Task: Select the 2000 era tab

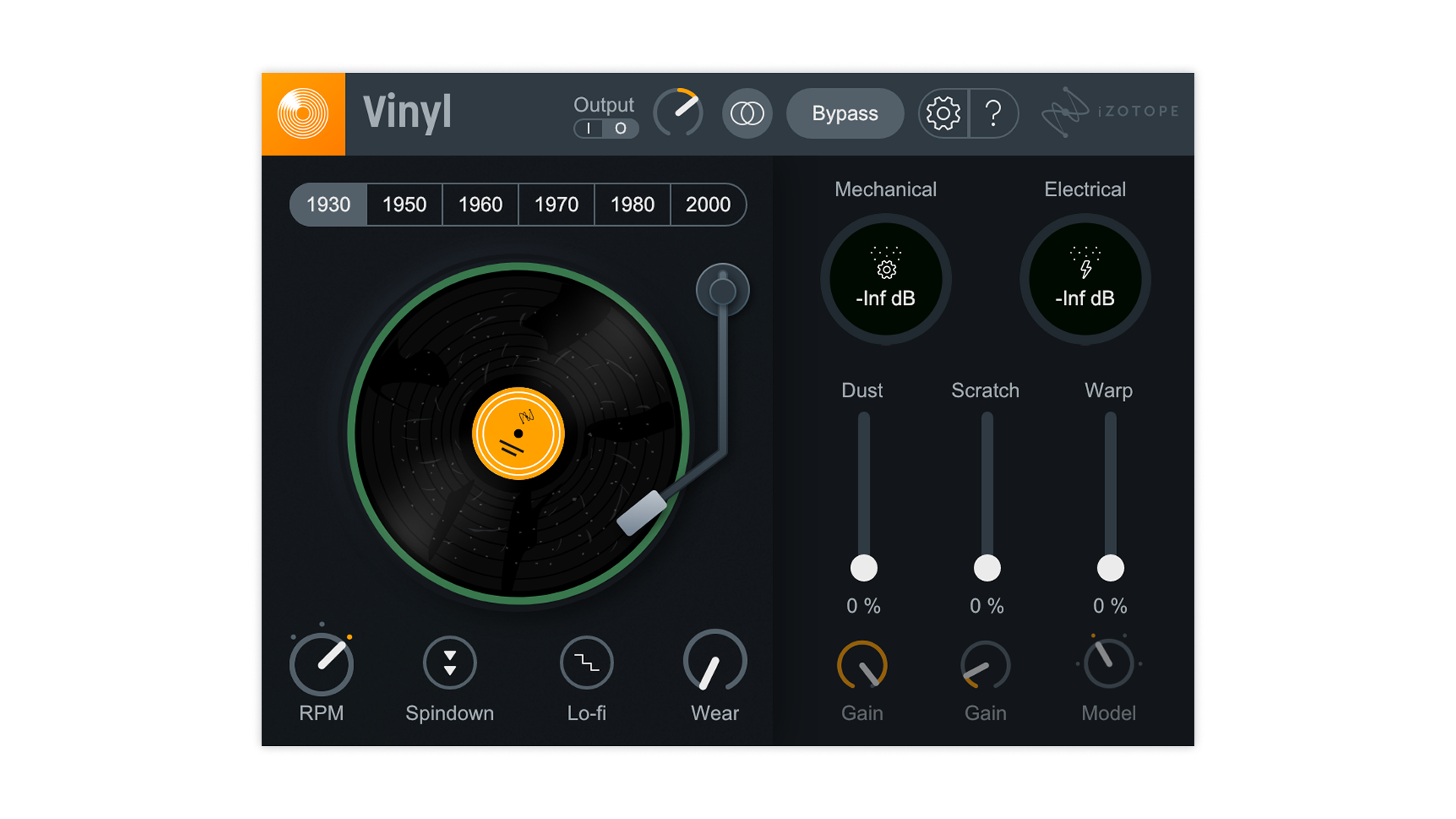Action: (x=708, y=205)
